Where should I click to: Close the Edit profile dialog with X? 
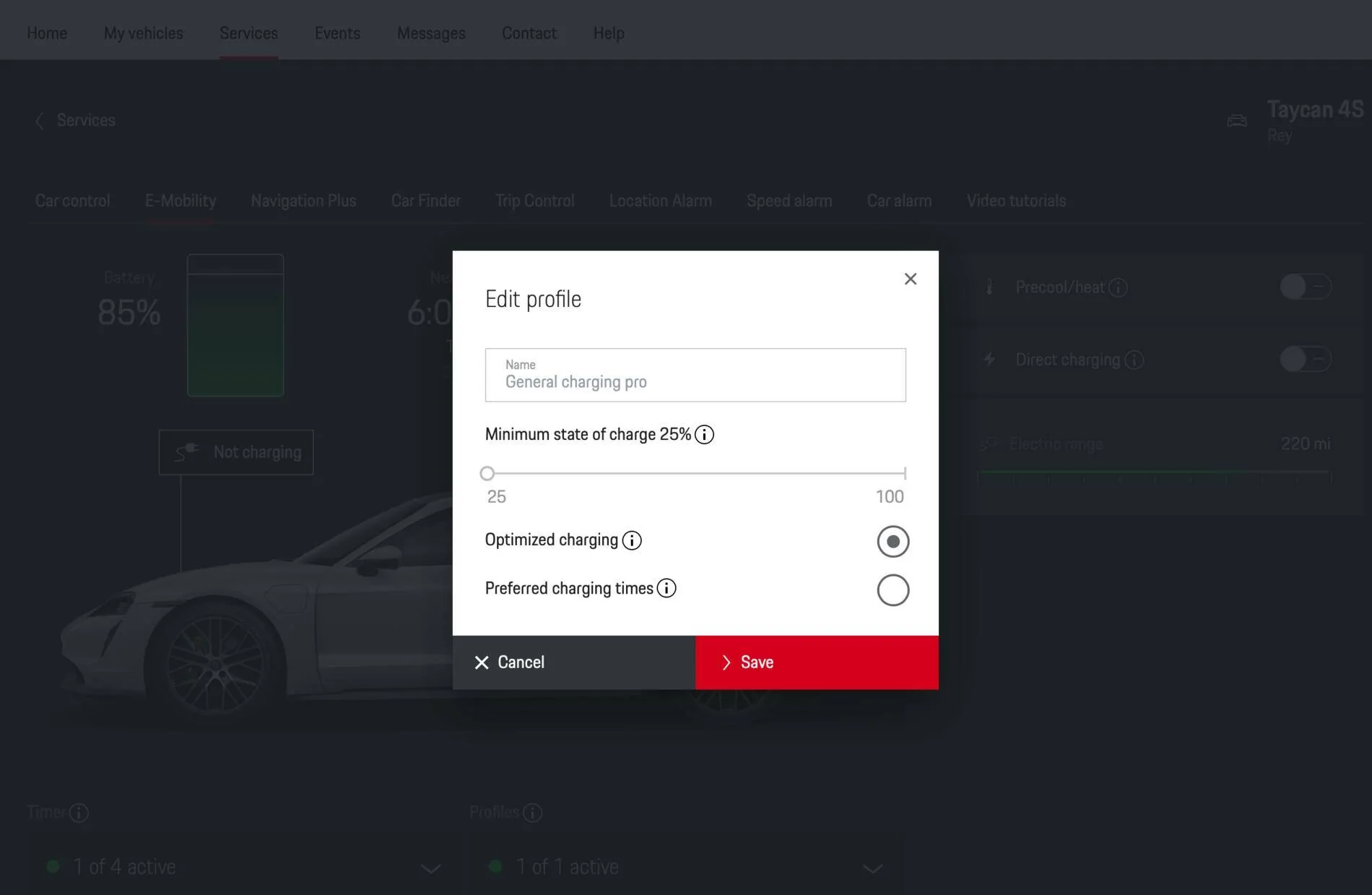pos(910,279)
